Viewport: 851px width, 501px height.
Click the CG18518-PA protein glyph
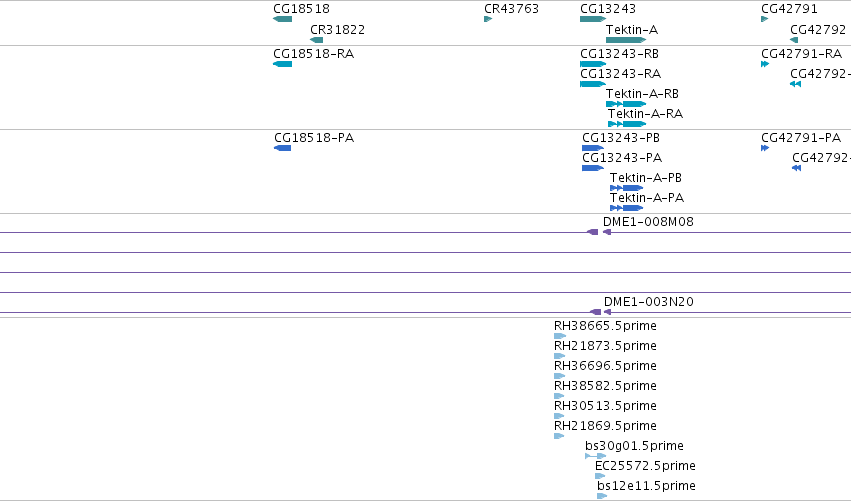click(x=283, y=148)
